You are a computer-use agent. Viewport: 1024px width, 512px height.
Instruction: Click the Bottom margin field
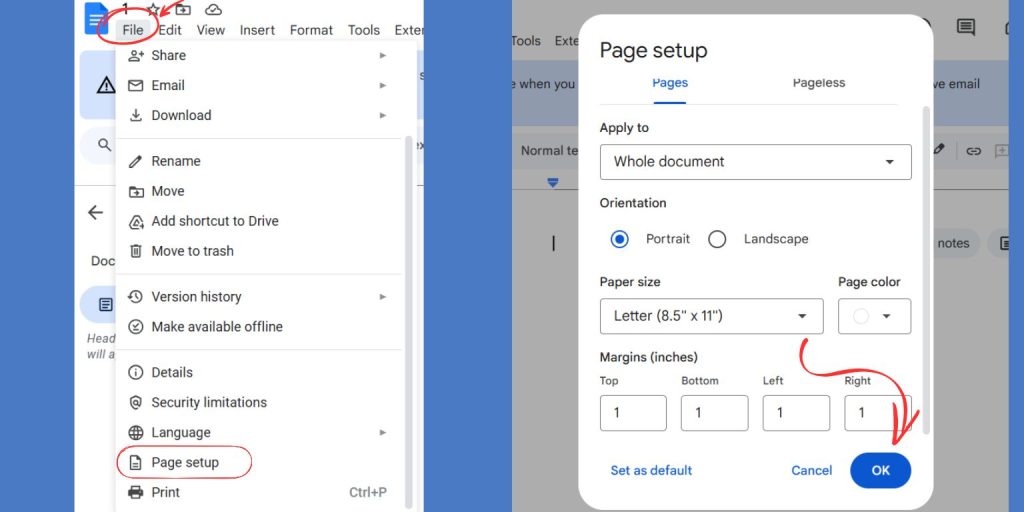(x=714, y=413)
